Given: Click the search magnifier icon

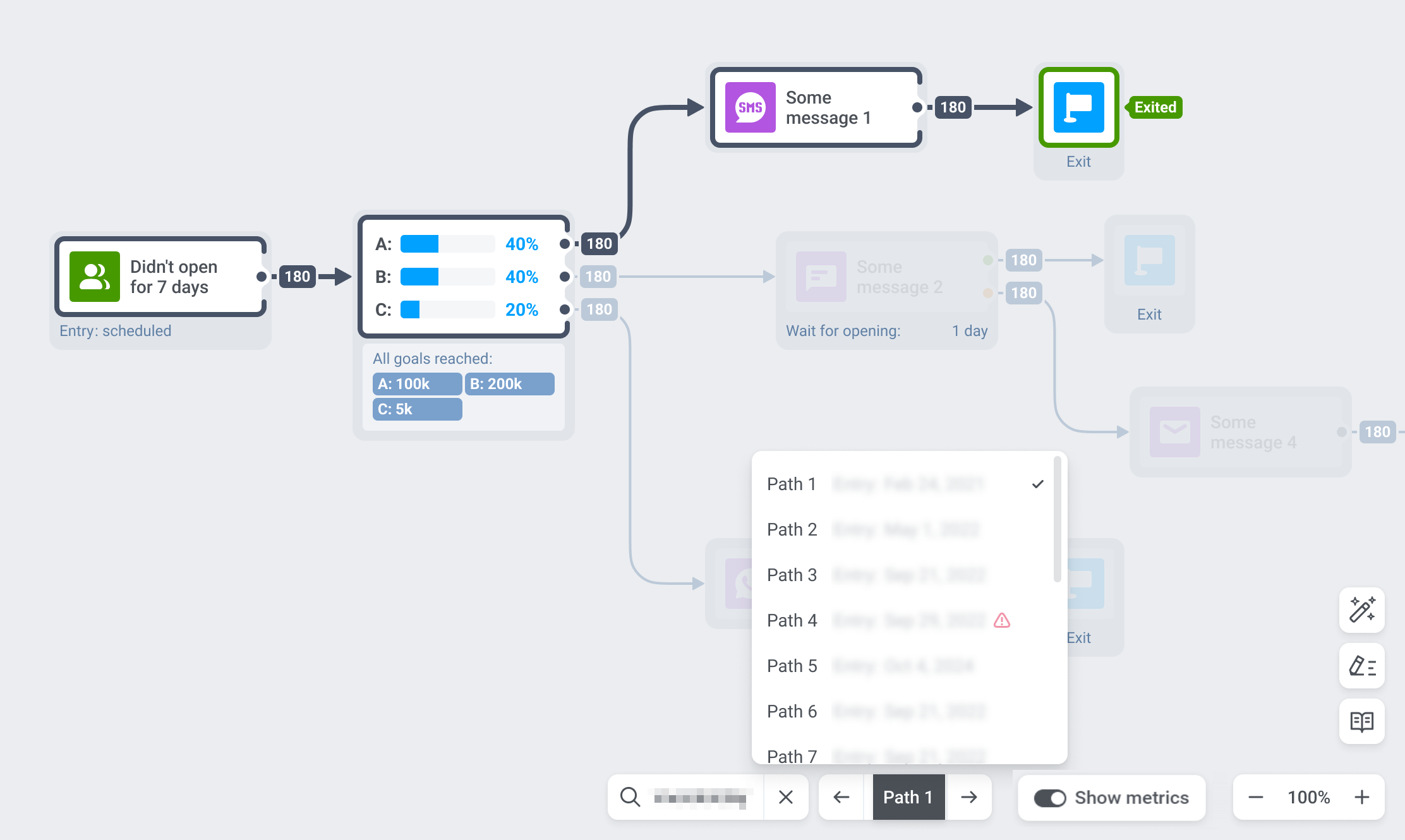Looking at the screenshot, I should tap(630, 797).
